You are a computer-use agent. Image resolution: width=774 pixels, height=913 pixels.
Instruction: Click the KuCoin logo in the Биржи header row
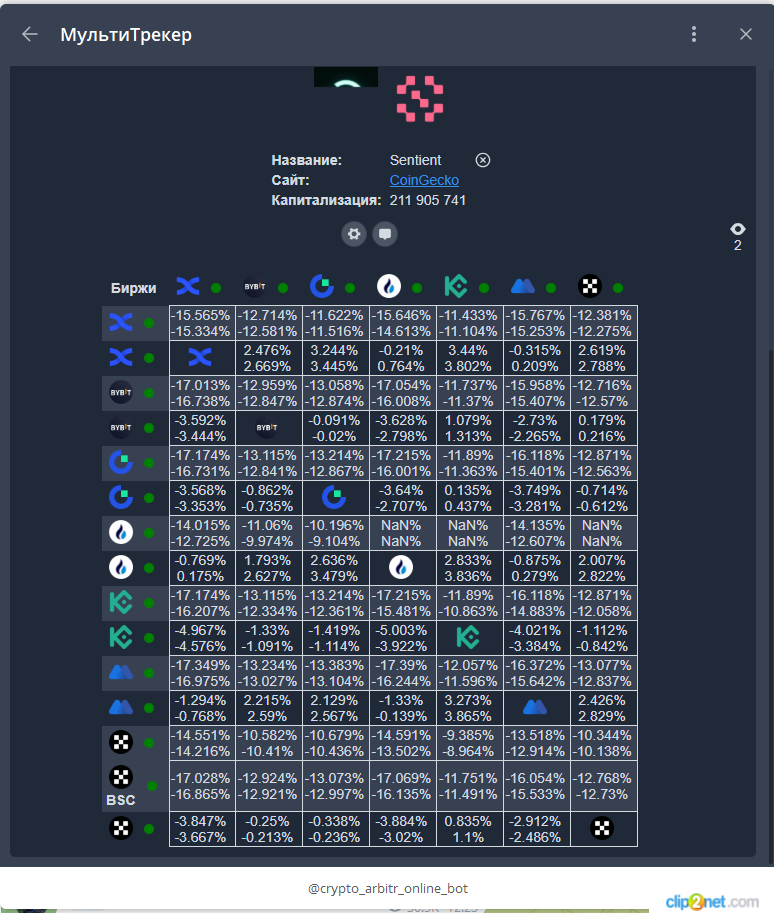point(455,286)
